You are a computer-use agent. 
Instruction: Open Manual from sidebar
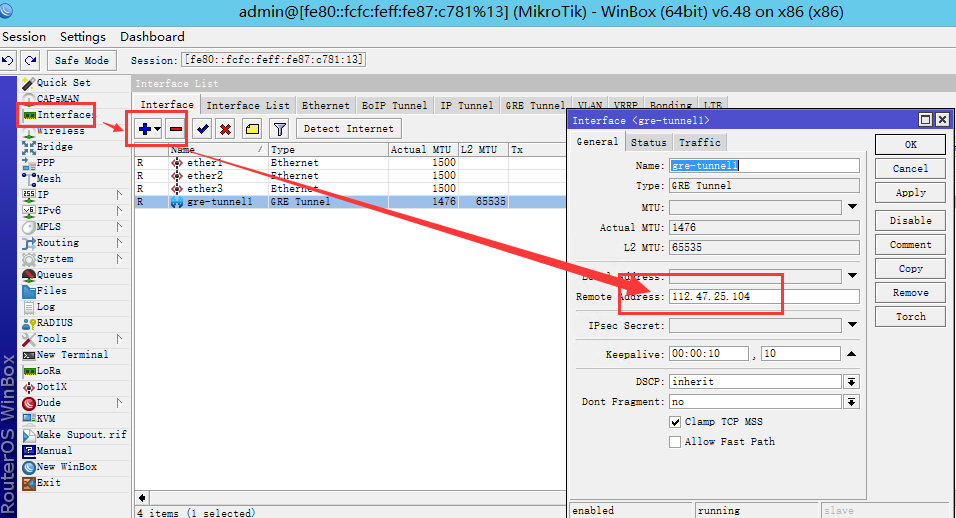point(54,450)
